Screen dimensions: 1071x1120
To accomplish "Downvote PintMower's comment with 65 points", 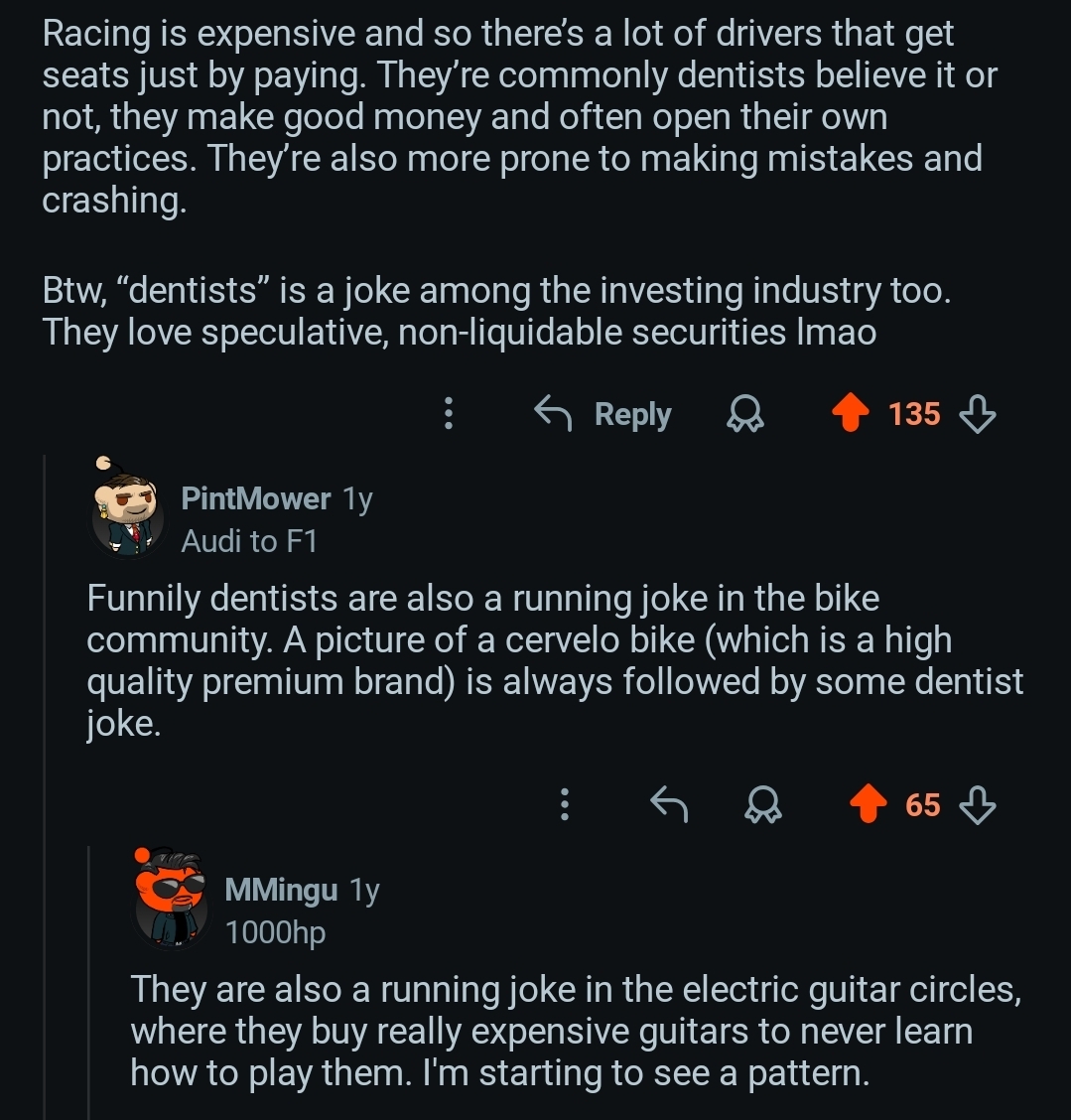I will point(979,803).
